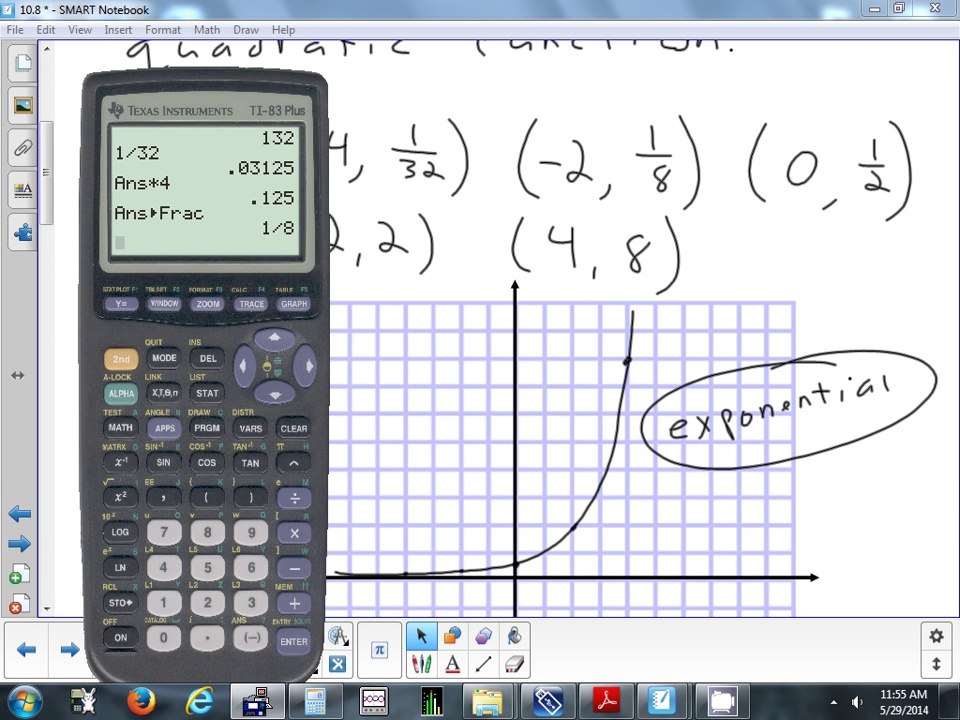Open Firefox from the taskbar
Viewport: 960px width, 720px height.
pyautogui.click(x=141, y=702)
